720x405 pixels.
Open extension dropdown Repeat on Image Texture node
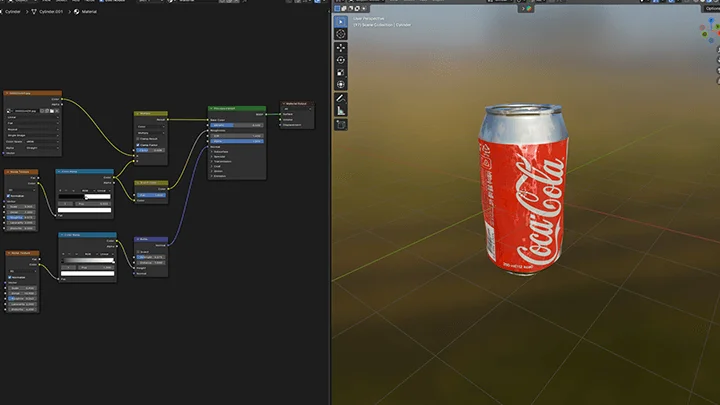(x=33, y=129)
